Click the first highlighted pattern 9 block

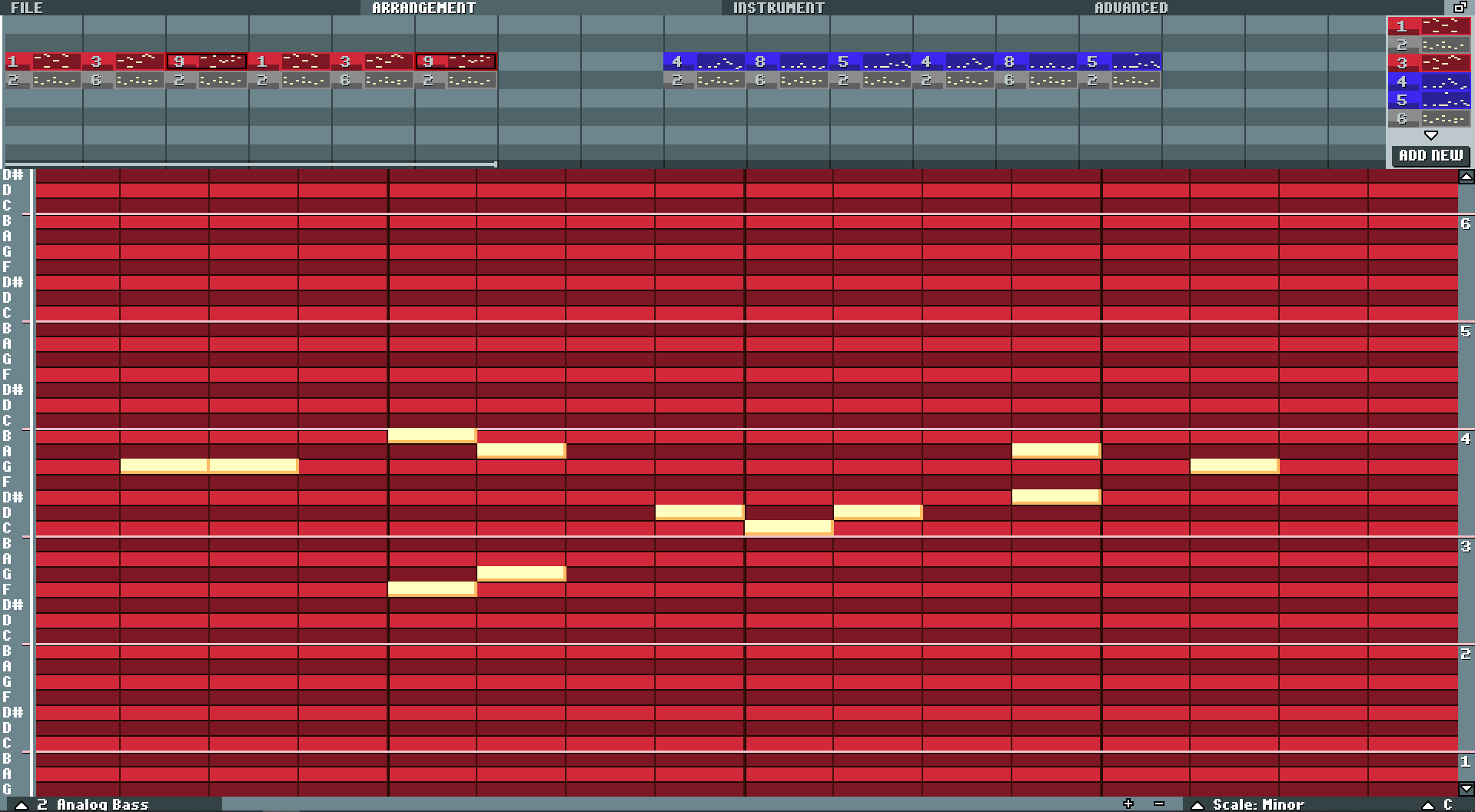[x=207, y=61]
